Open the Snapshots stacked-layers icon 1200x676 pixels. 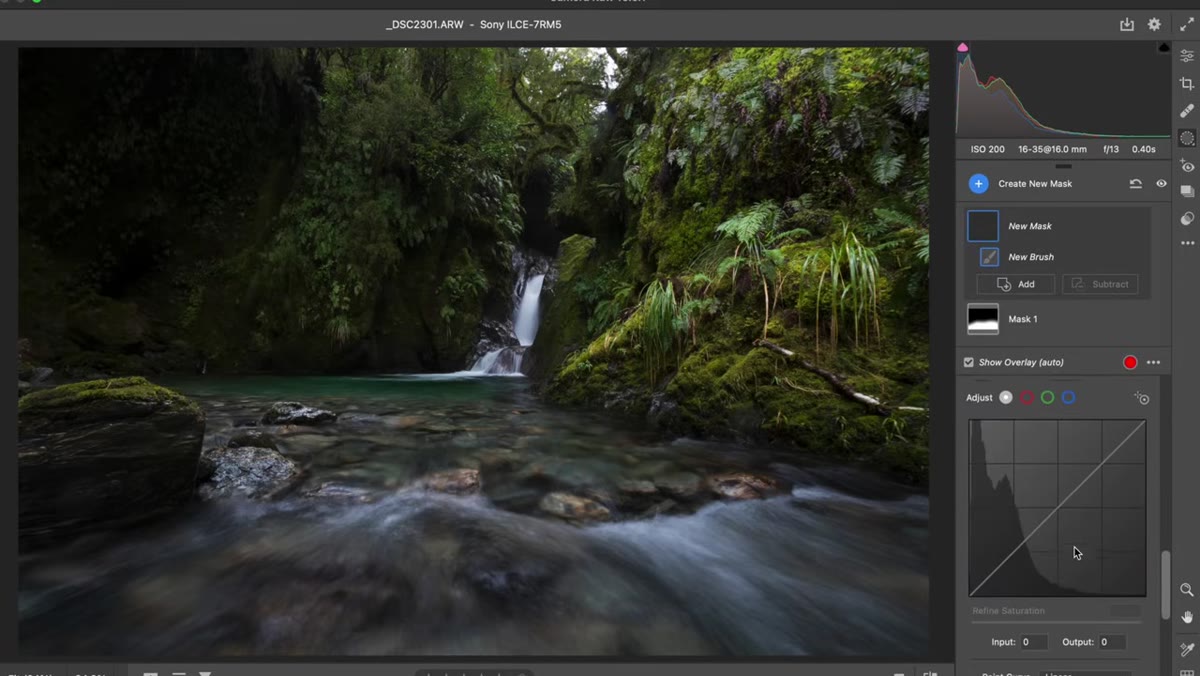coord(1187,191)
